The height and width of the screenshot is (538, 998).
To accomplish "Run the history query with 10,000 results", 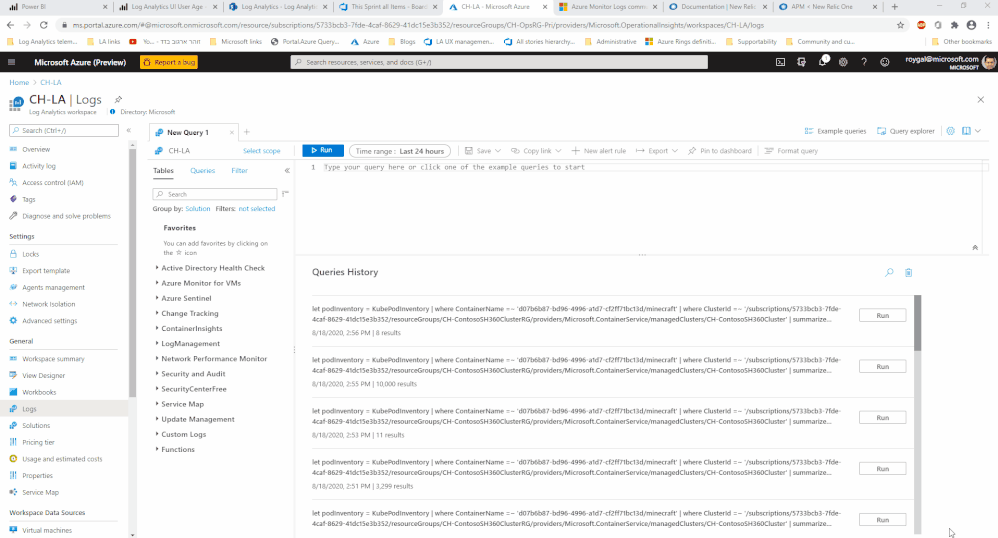I will 882,366.
